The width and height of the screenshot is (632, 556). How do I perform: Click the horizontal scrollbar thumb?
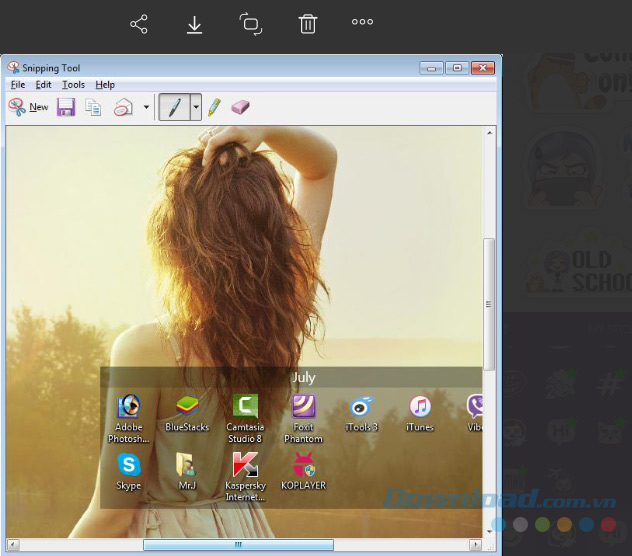(238, 545)
